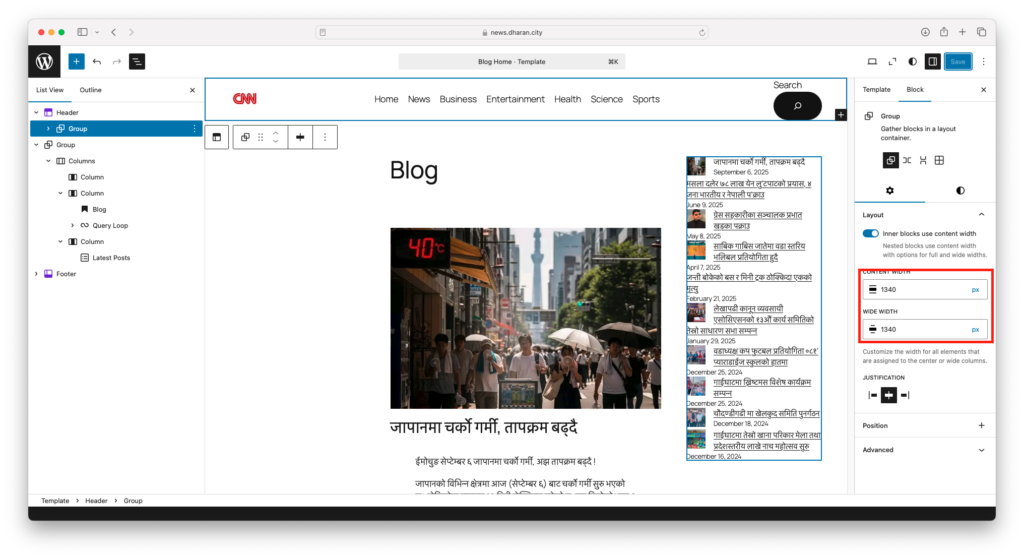Image resolution: width=1024 pixels, height=558 pixels.
Task: Switch to the Block tab in sidebar
Action: (915, 90)
